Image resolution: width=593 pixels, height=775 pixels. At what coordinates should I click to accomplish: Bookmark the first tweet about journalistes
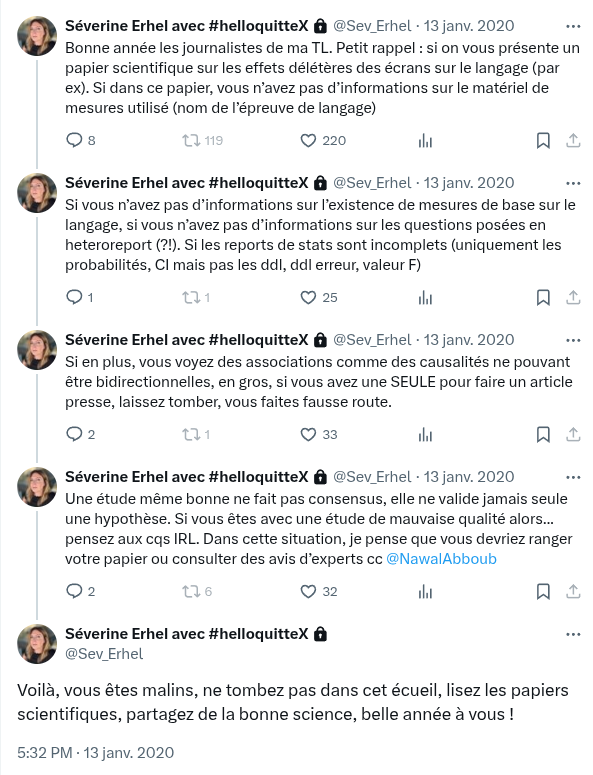pos(543,141)
